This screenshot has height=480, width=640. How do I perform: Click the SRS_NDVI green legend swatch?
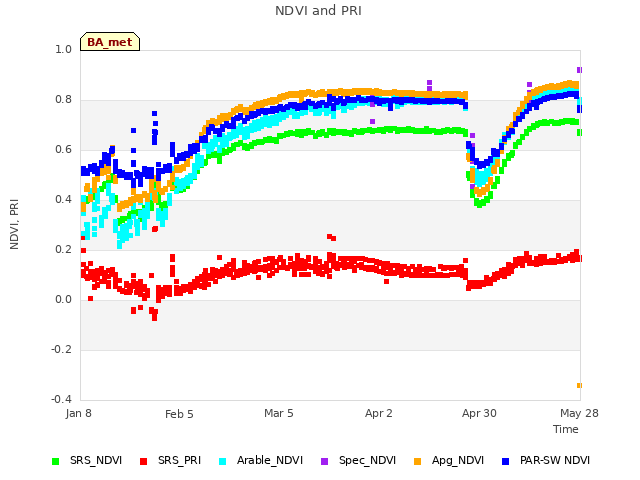coord(56,461)
